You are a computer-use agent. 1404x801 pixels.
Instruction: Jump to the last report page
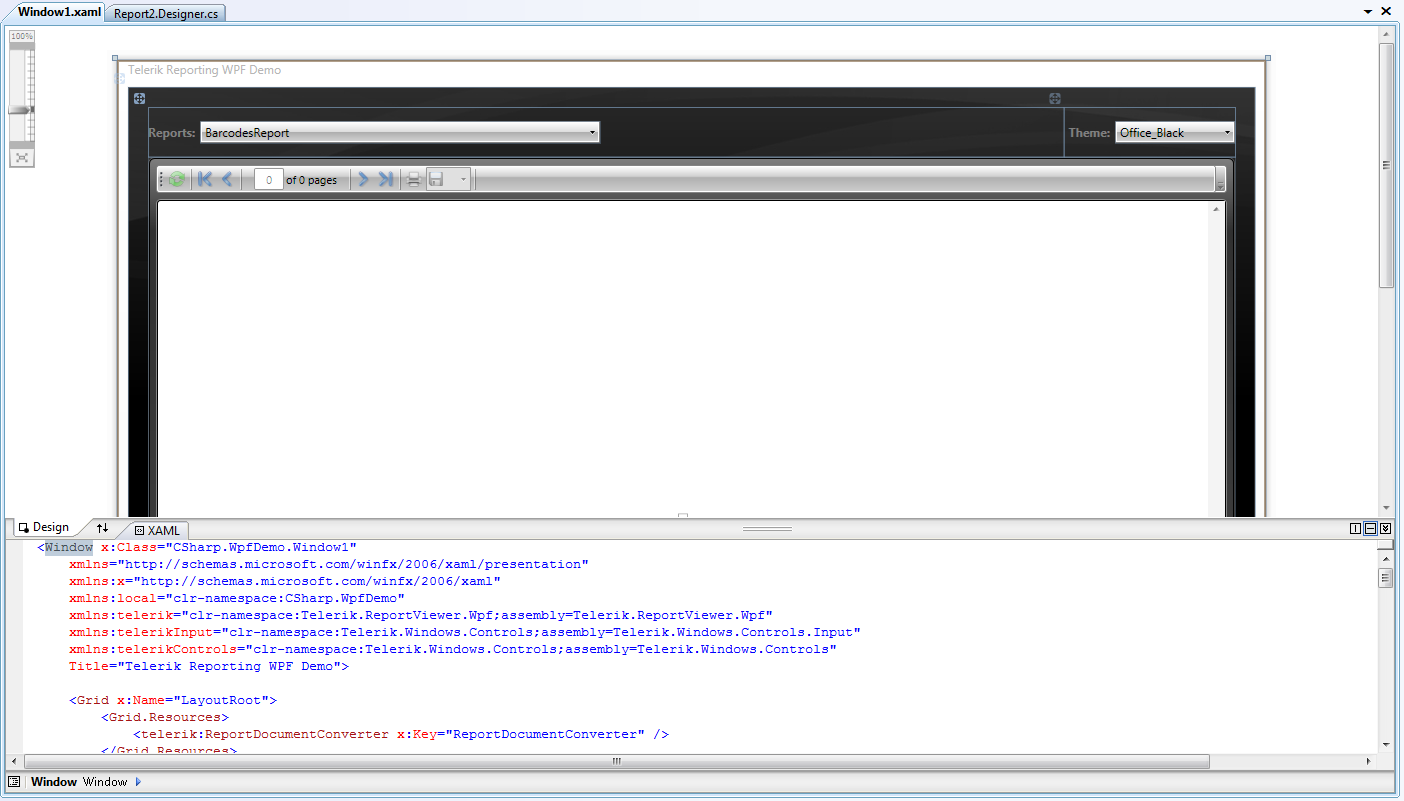[x=386, y=179]
